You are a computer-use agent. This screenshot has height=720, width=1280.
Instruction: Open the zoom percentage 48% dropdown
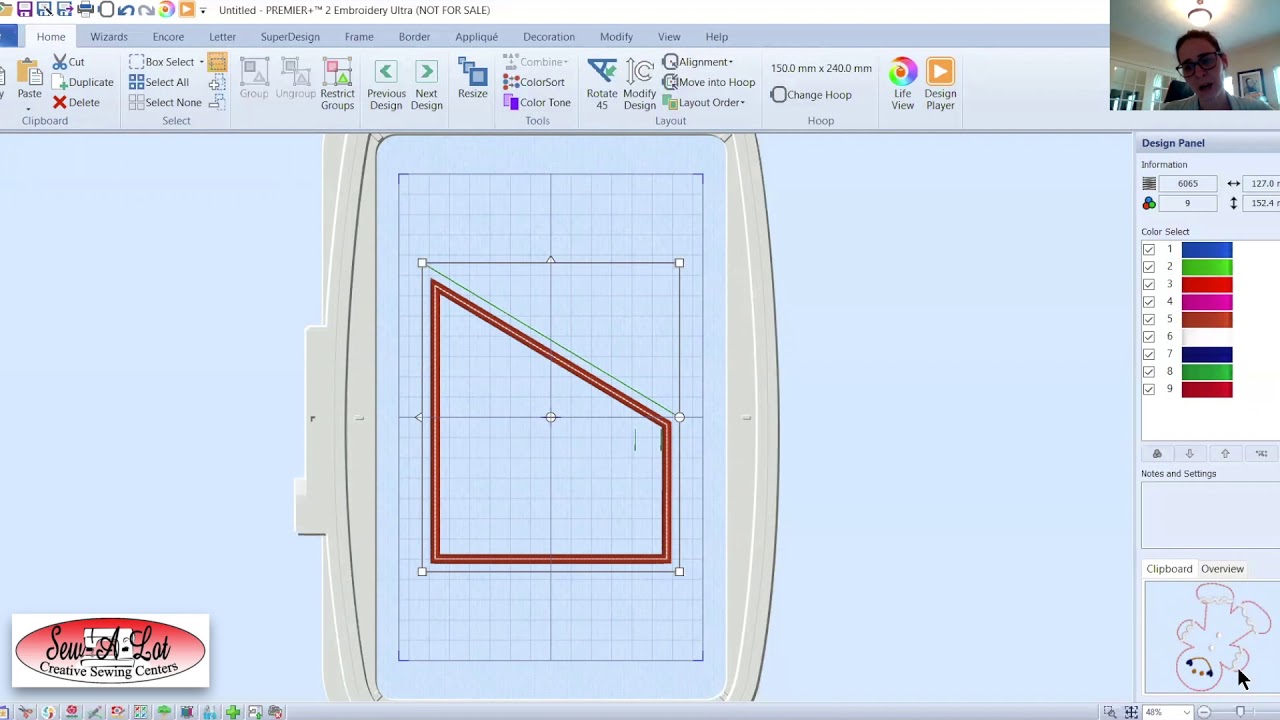coord(1187,712)
